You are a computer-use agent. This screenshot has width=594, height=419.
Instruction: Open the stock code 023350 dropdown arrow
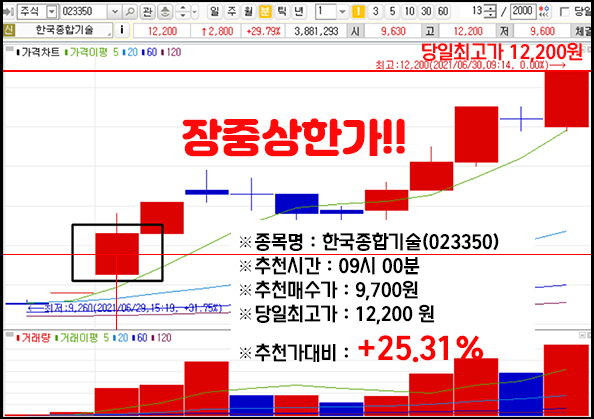pos(115,12)
